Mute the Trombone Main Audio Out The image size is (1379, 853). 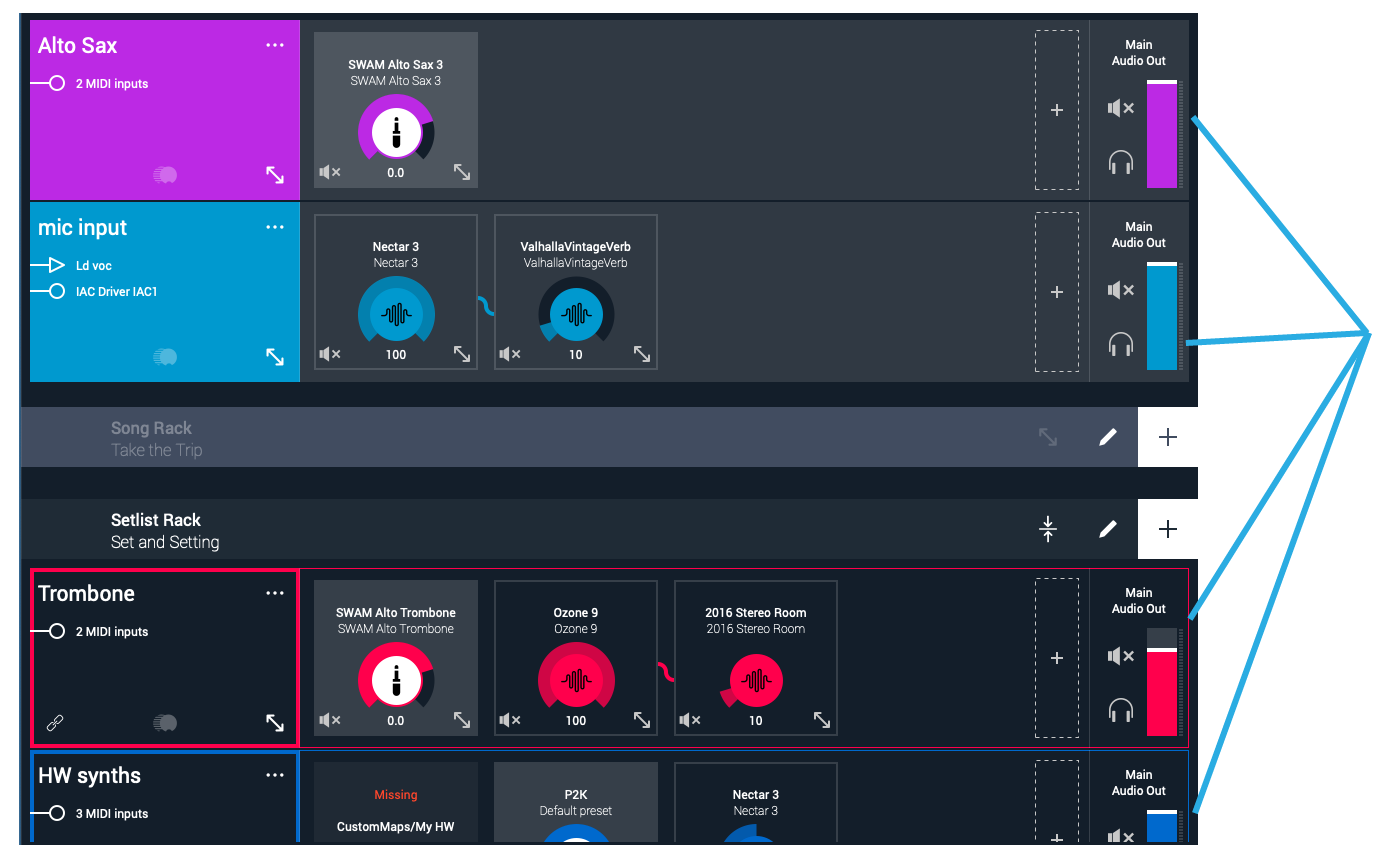(1121, 656)
